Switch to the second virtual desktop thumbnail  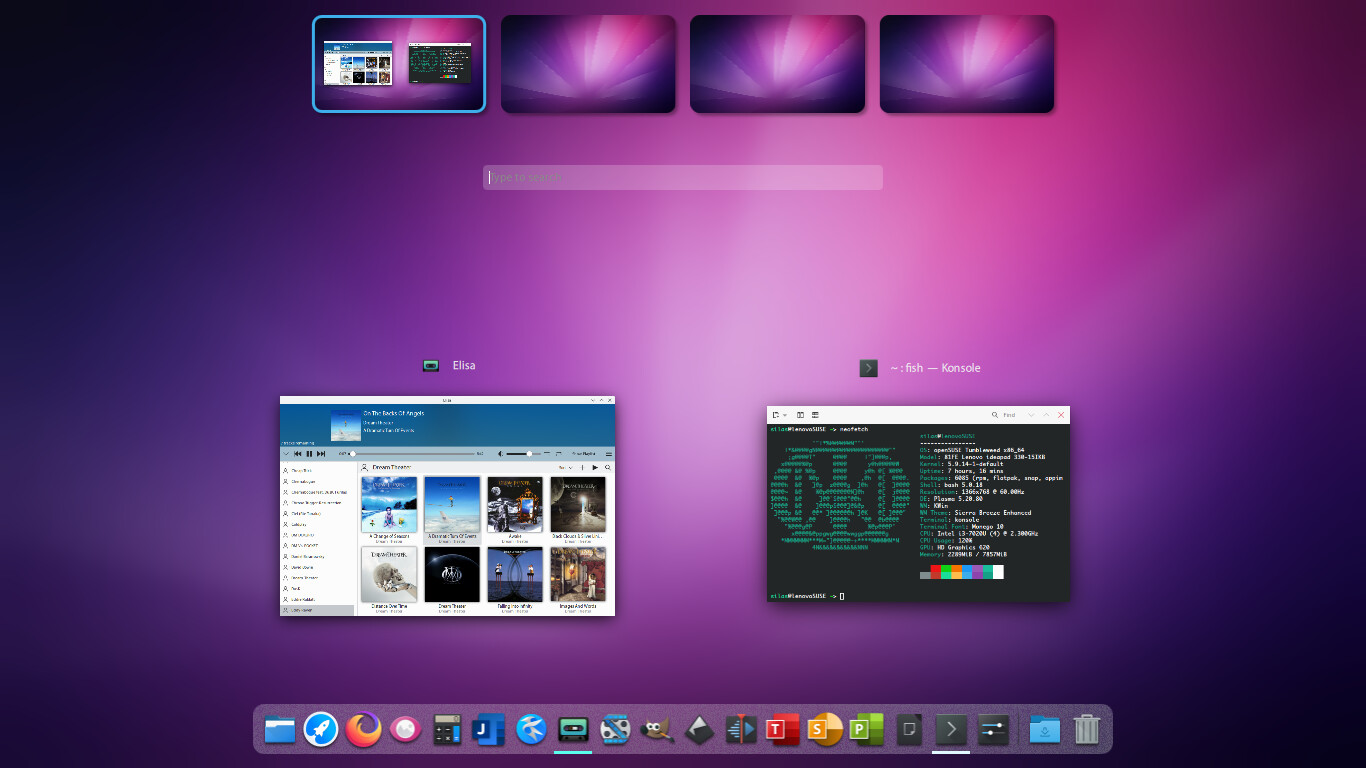click(x=588, y=64)
